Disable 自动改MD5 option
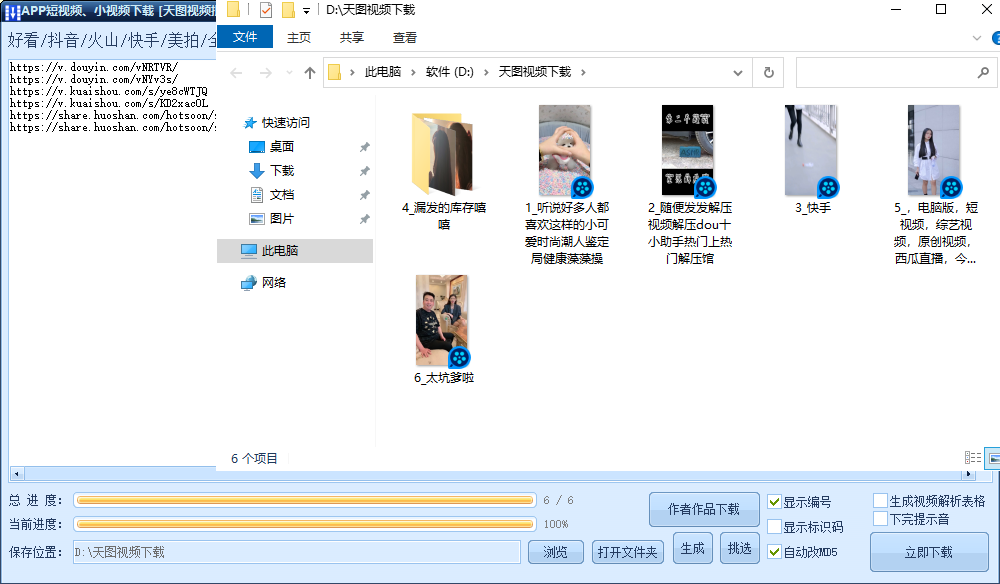1000x584 pixels. pos(775,551)
